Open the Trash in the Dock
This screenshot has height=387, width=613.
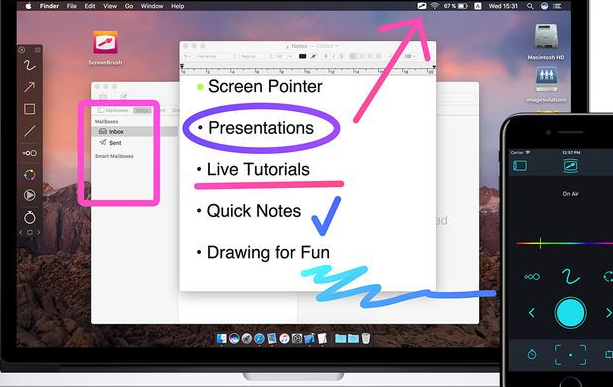[x=366, y=338]
